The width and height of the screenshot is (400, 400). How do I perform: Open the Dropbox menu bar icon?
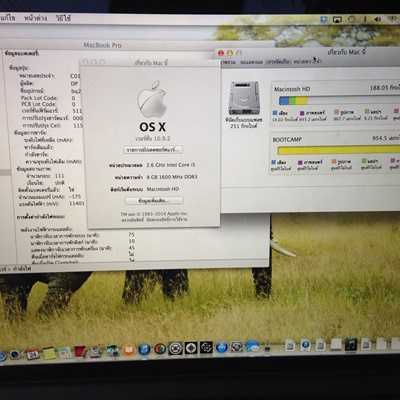[x=324, y=19]
